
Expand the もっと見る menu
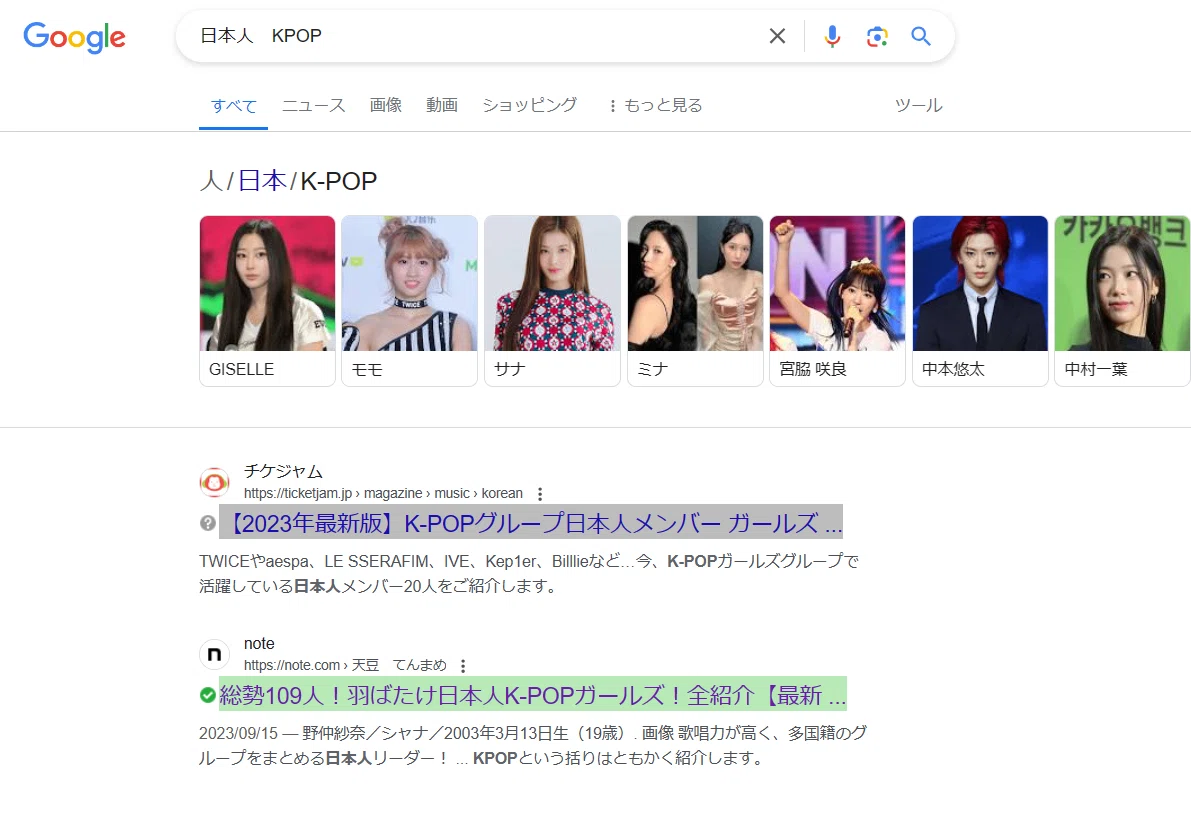(656, 106)
